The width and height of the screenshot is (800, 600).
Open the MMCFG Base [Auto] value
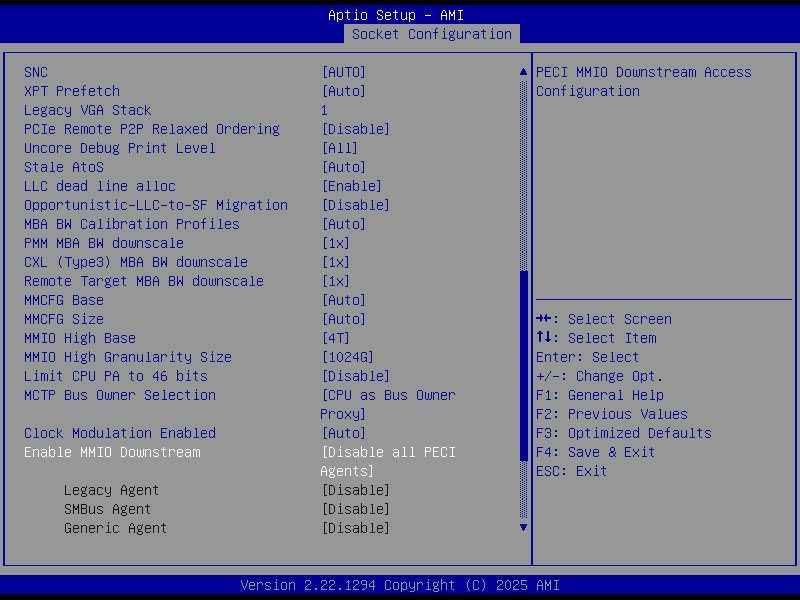tap(344, 300)
